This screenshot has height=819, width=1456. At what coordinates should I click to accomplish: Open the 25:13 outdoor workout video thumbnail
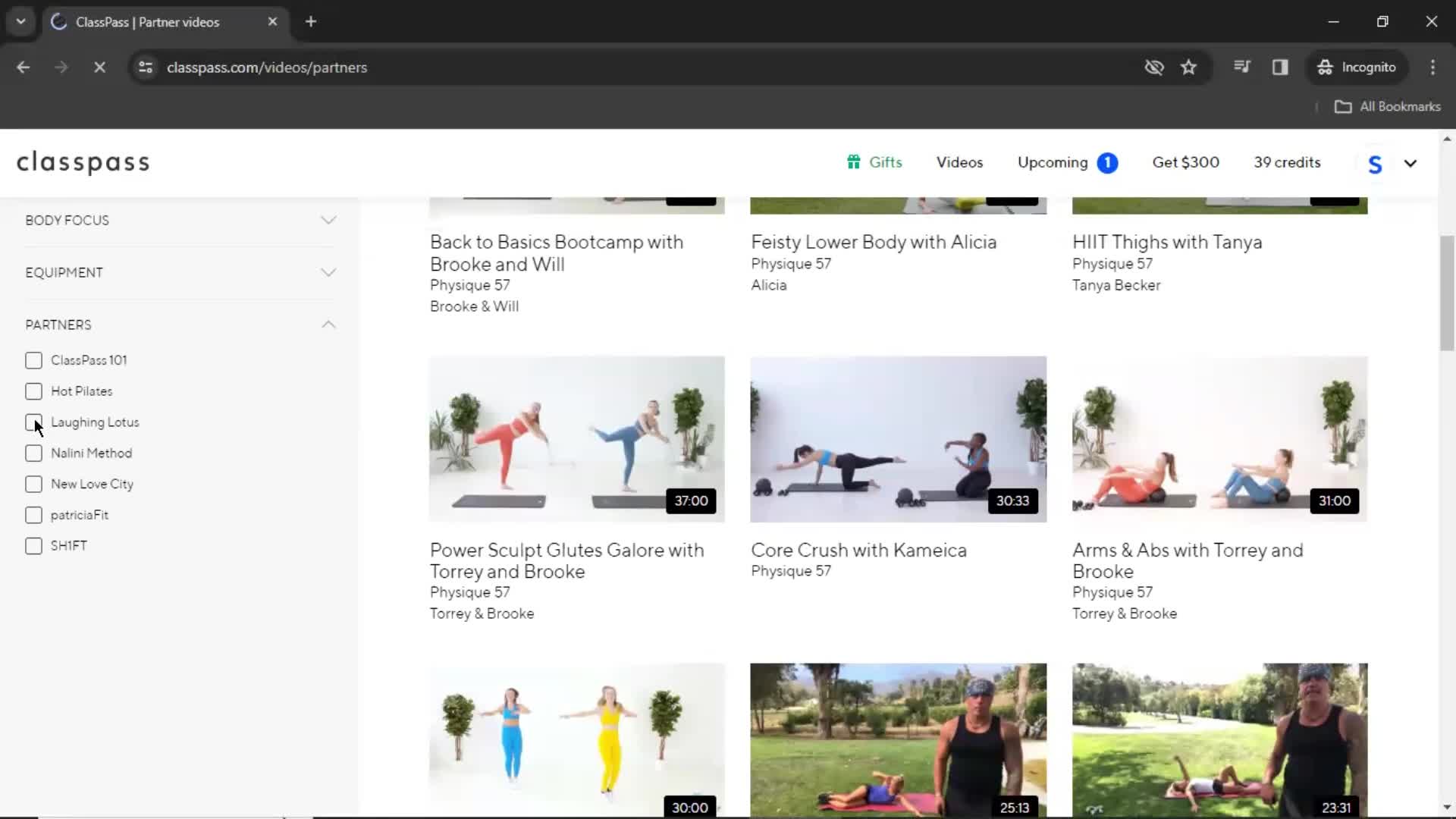coord(899,741)
